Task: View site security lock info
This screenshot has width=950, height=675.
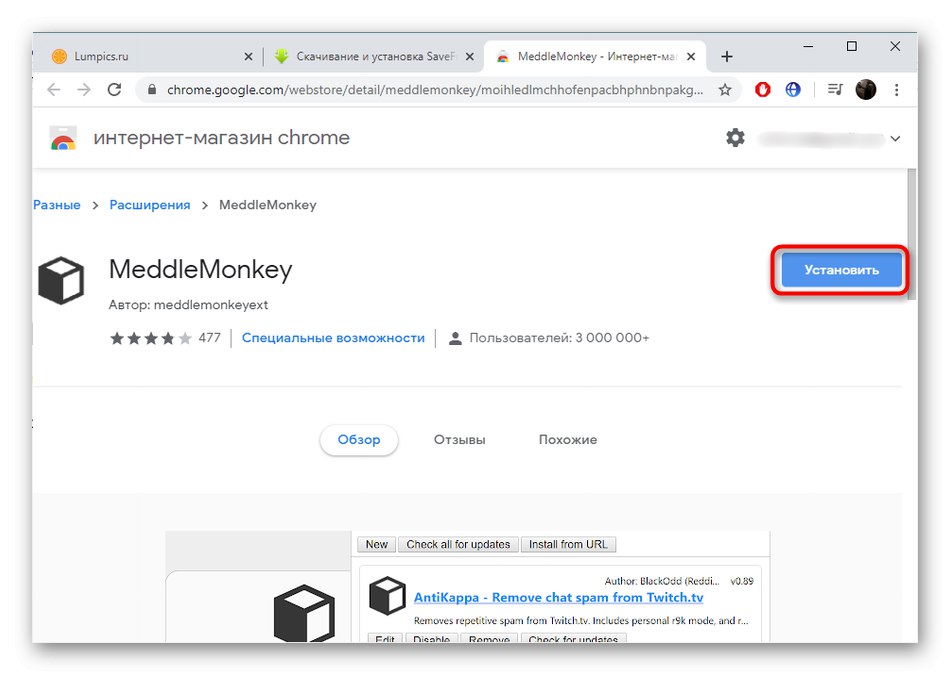Action: [x=152, y=90]
